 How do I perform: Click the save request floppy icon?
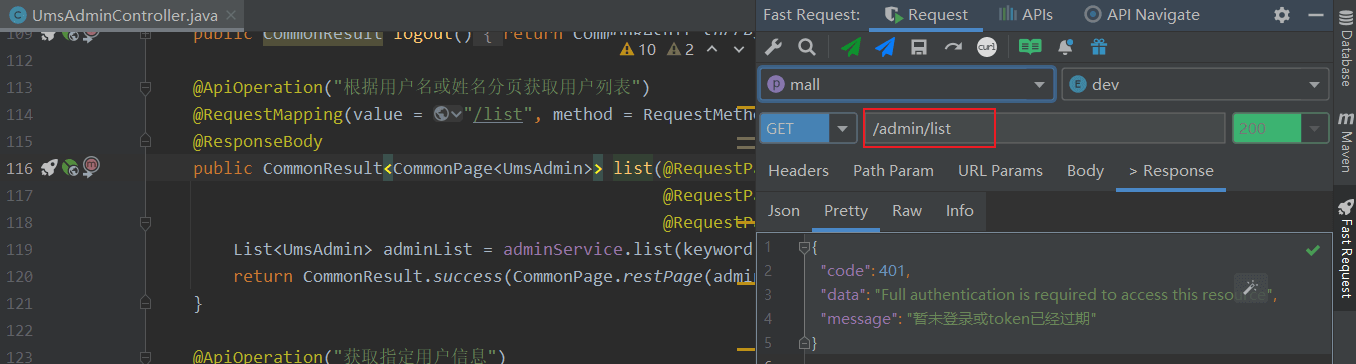pos(919,47)
